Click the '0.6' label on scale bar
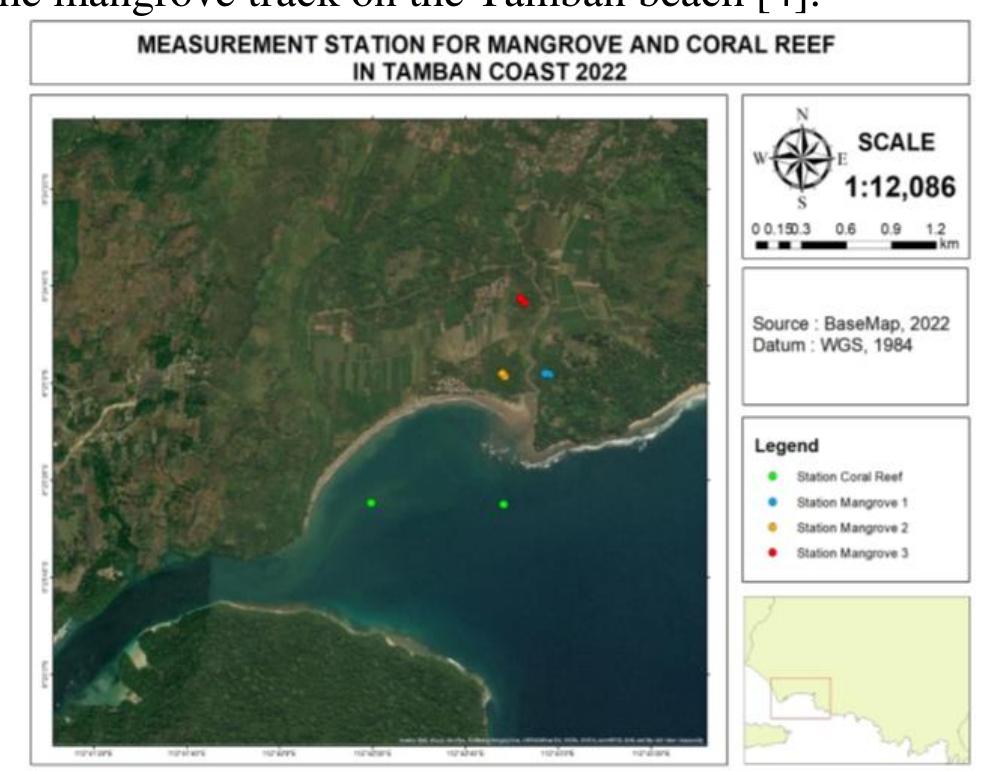This screenshot has height=771, width=995. coord(845,229)
